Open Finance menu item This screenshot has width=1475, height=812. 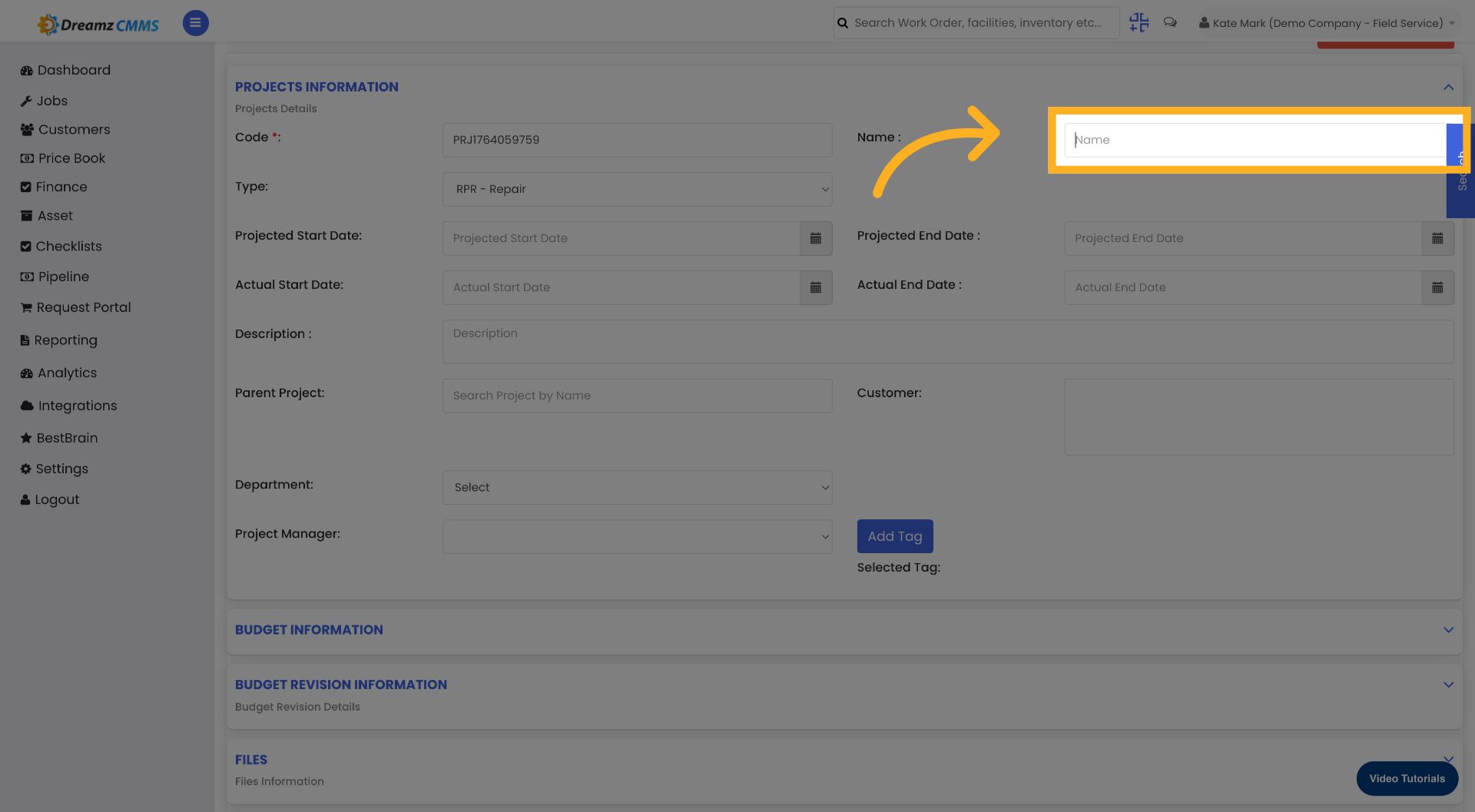[x=61, y=187]
